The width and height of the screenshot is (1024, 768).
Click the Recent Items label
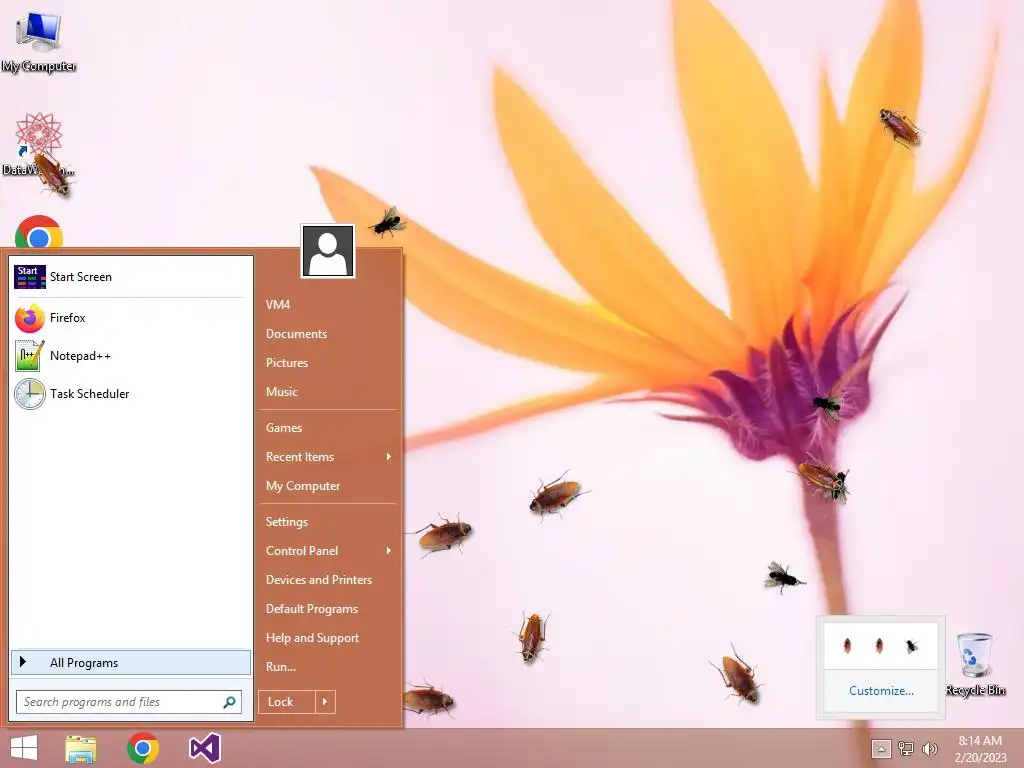pyautogui.click(x=300, y=457)
